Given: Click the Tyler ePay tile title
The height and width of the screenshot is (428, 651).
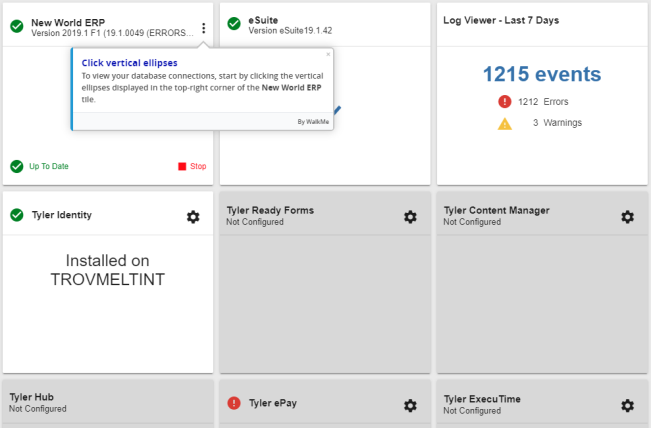Looking at the screenshot, I should coord(273,403).
